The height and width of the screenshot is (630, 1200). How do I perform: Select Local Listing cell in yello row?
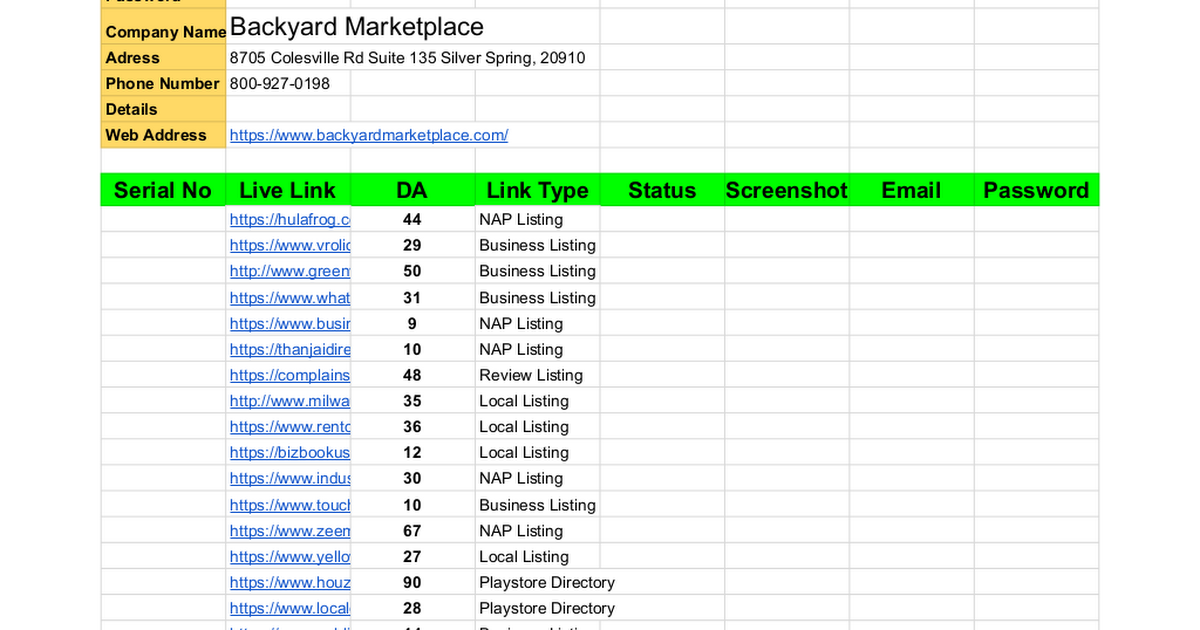(537, 557)
